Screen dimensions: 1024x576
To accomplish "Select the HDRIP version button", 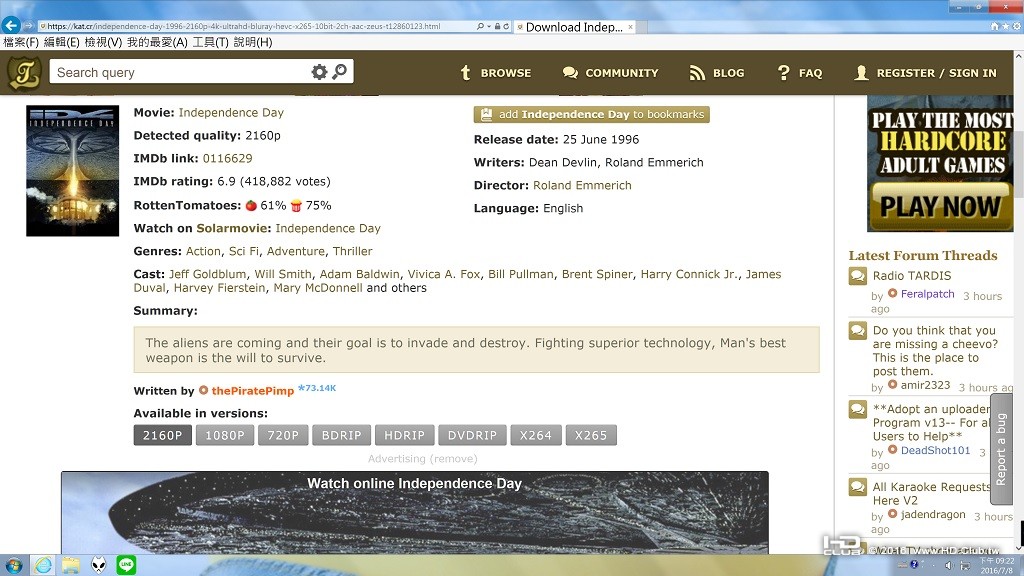I will click(404, 436).
